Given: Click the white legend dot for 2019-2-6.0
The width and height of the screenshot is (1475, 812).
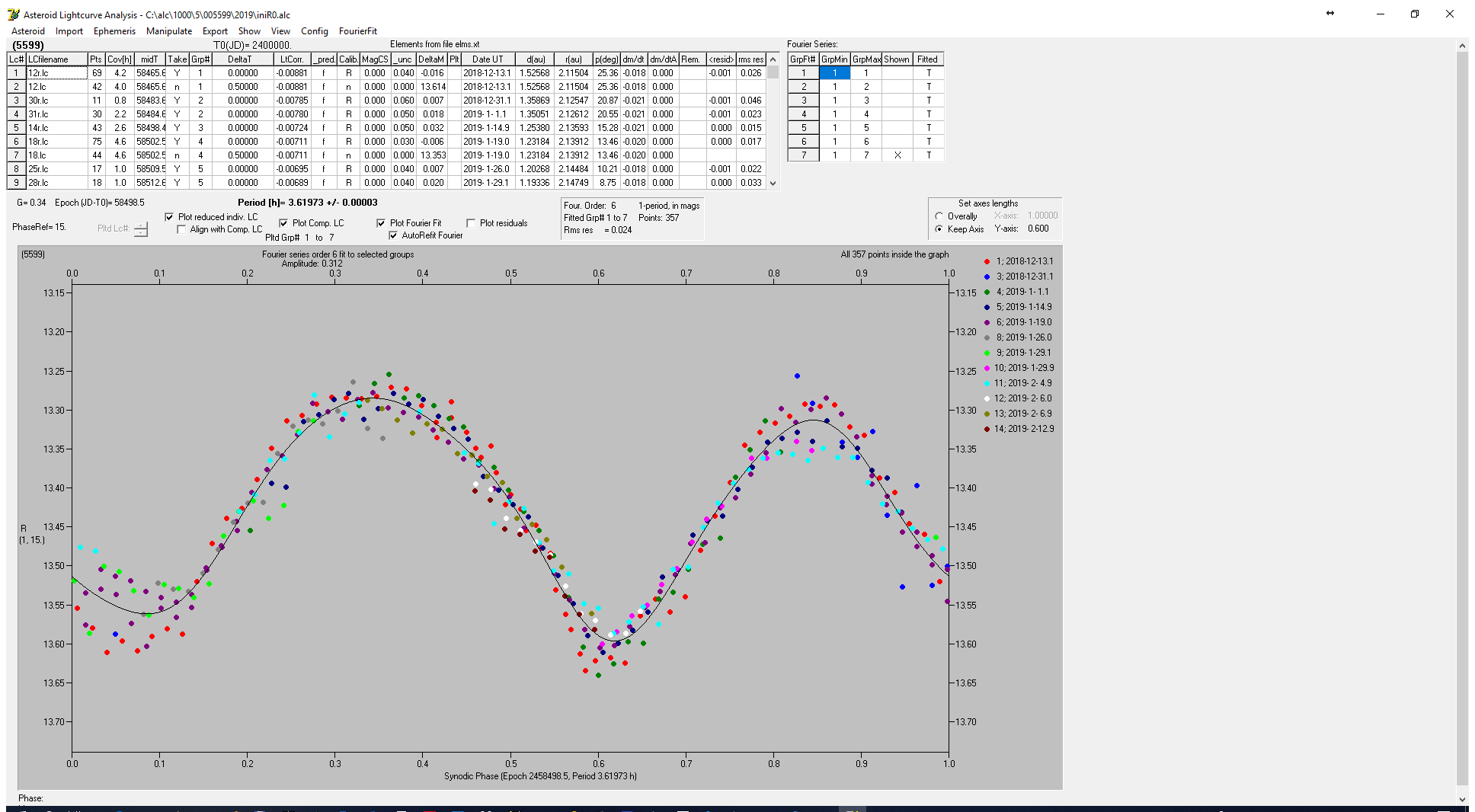Looking at the screenshot, I should click(987, 398).
